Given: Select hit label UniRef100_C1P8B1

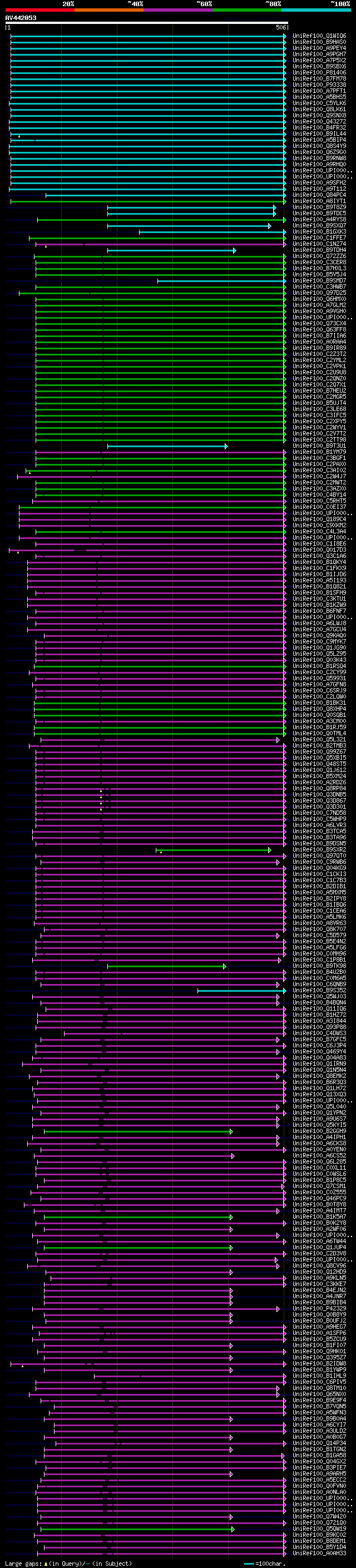Looking at the screenshot, I should click(x=319, y=960).
